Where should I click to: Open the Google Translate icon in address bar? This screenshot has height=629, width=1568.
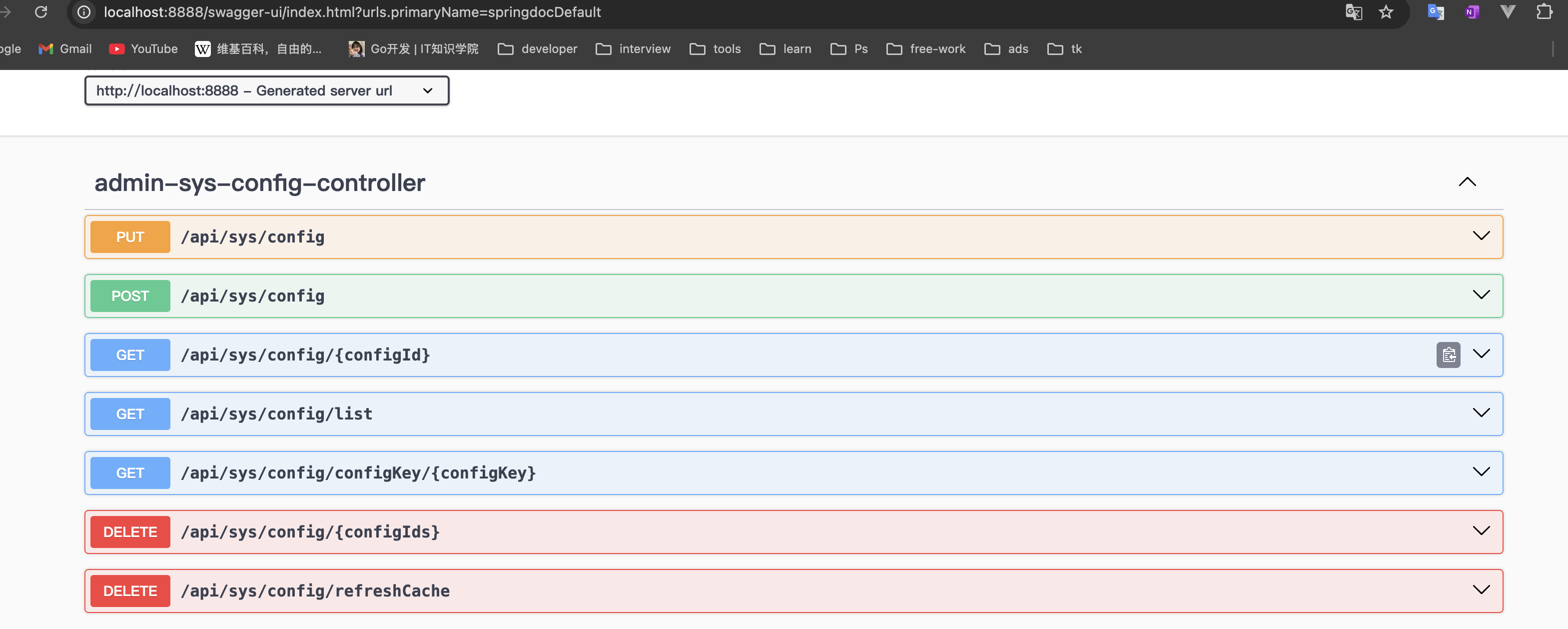(x=1354, y=12)
